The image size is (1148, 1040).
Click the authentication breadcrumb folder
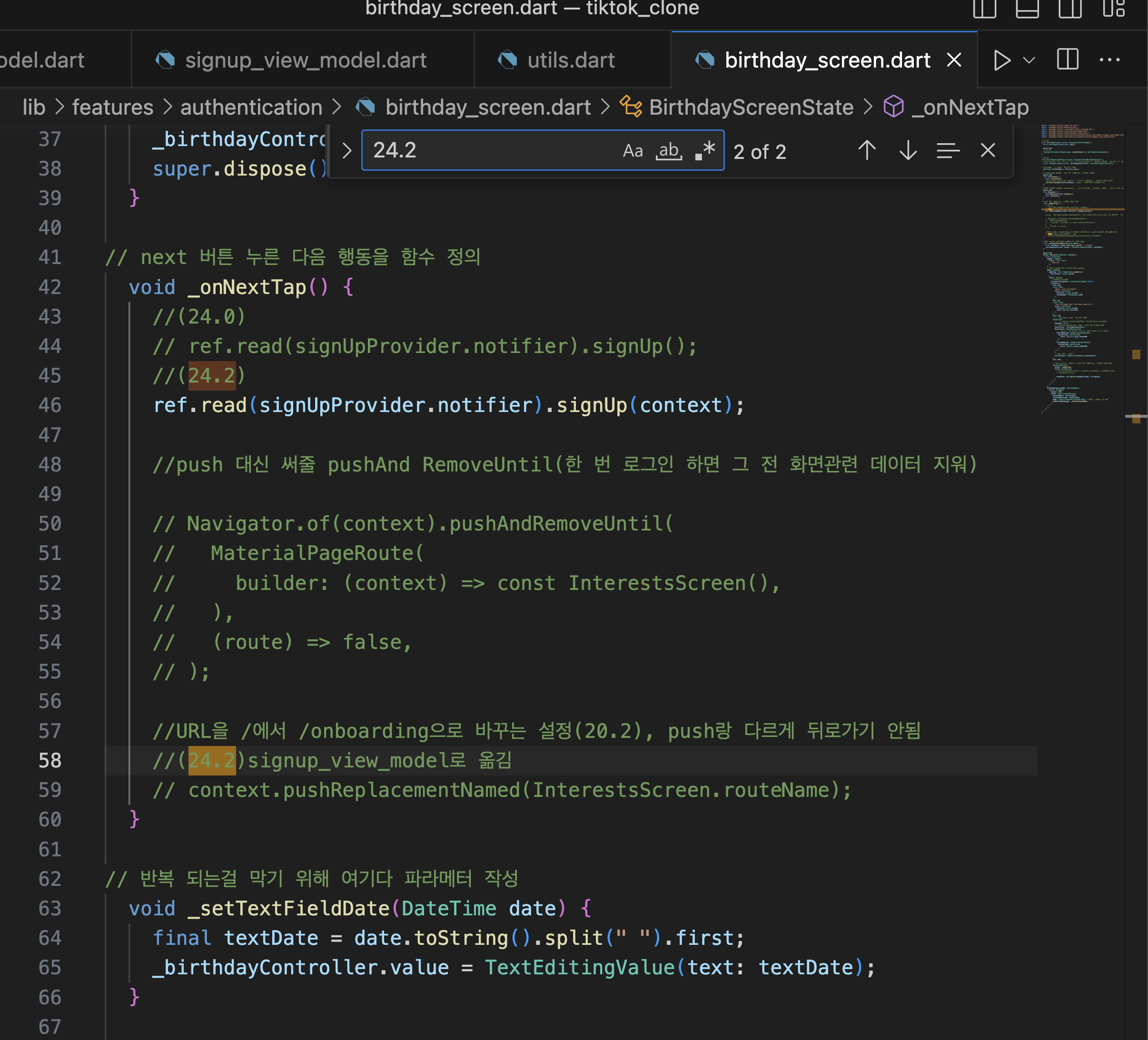251,107
